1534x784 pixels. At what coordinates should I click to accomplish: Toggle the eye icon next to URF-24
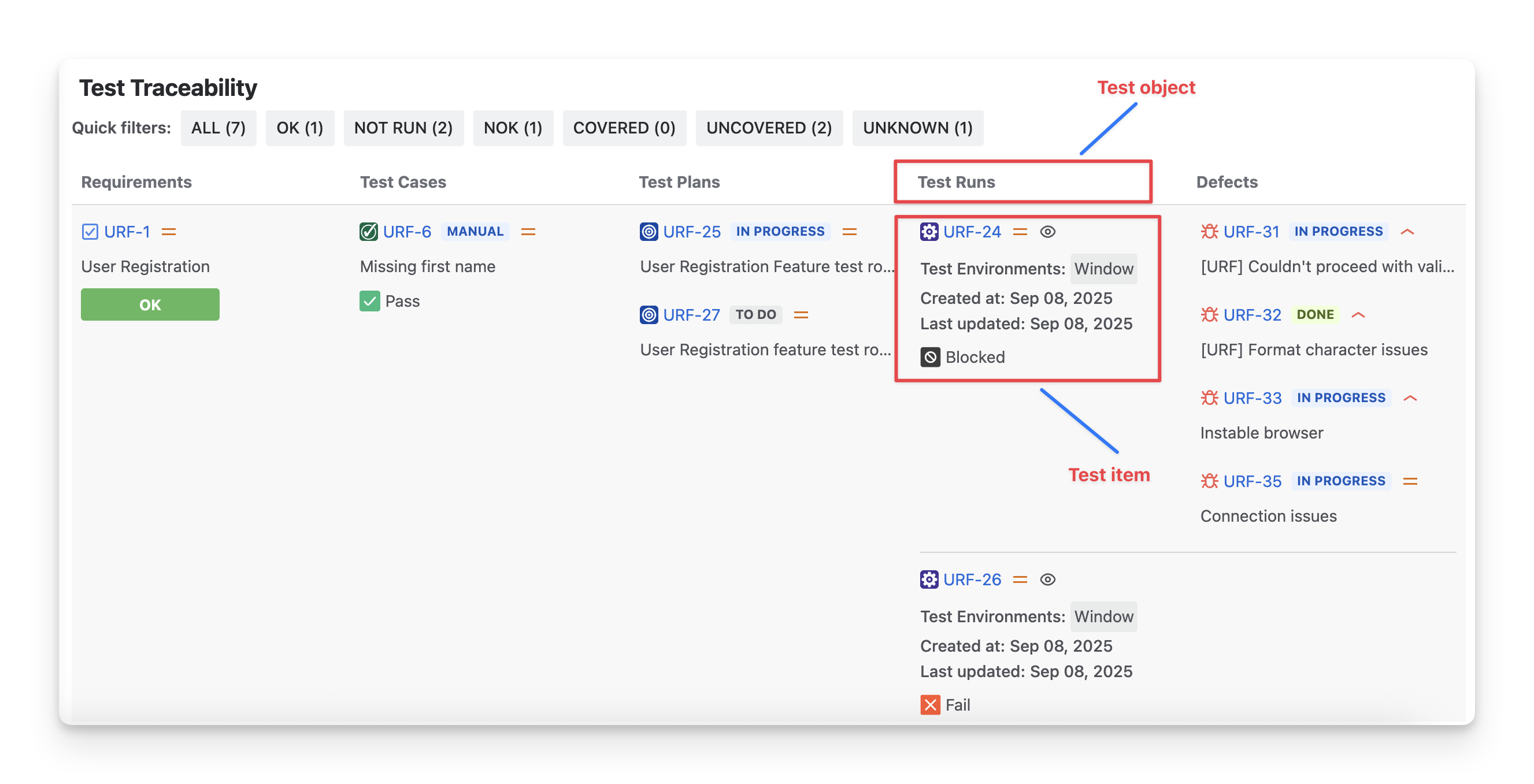point(1047,232)
